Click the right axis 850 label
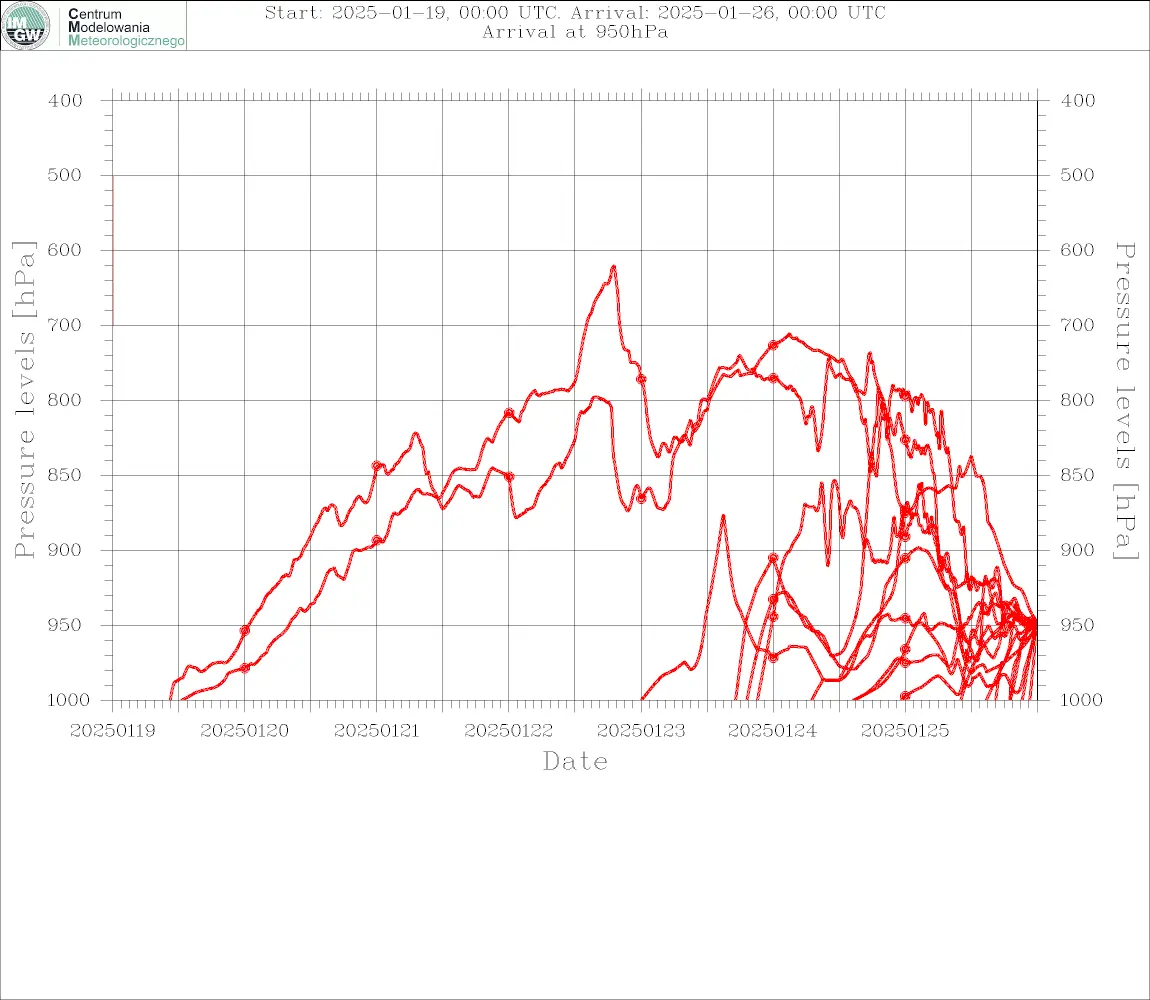 click(1077, 475)
